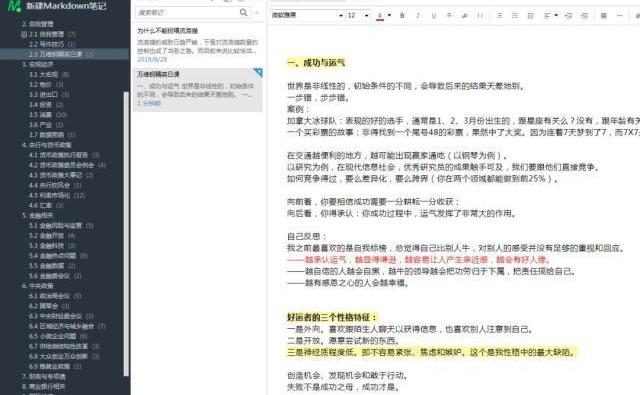This screenshot has width=640, height=395.
Task: Apply strikethrough from the formatting toolbar
Action: pyautogui.click(x=449, y=16)
